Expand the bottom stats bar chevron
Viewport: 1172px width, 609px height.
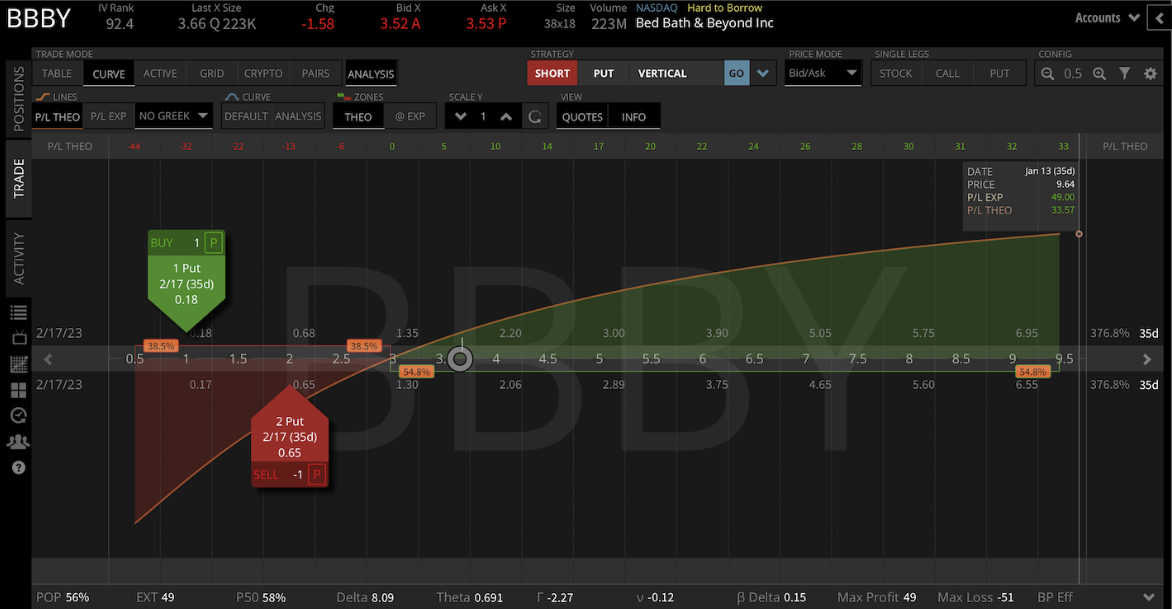pos(1149,597)
